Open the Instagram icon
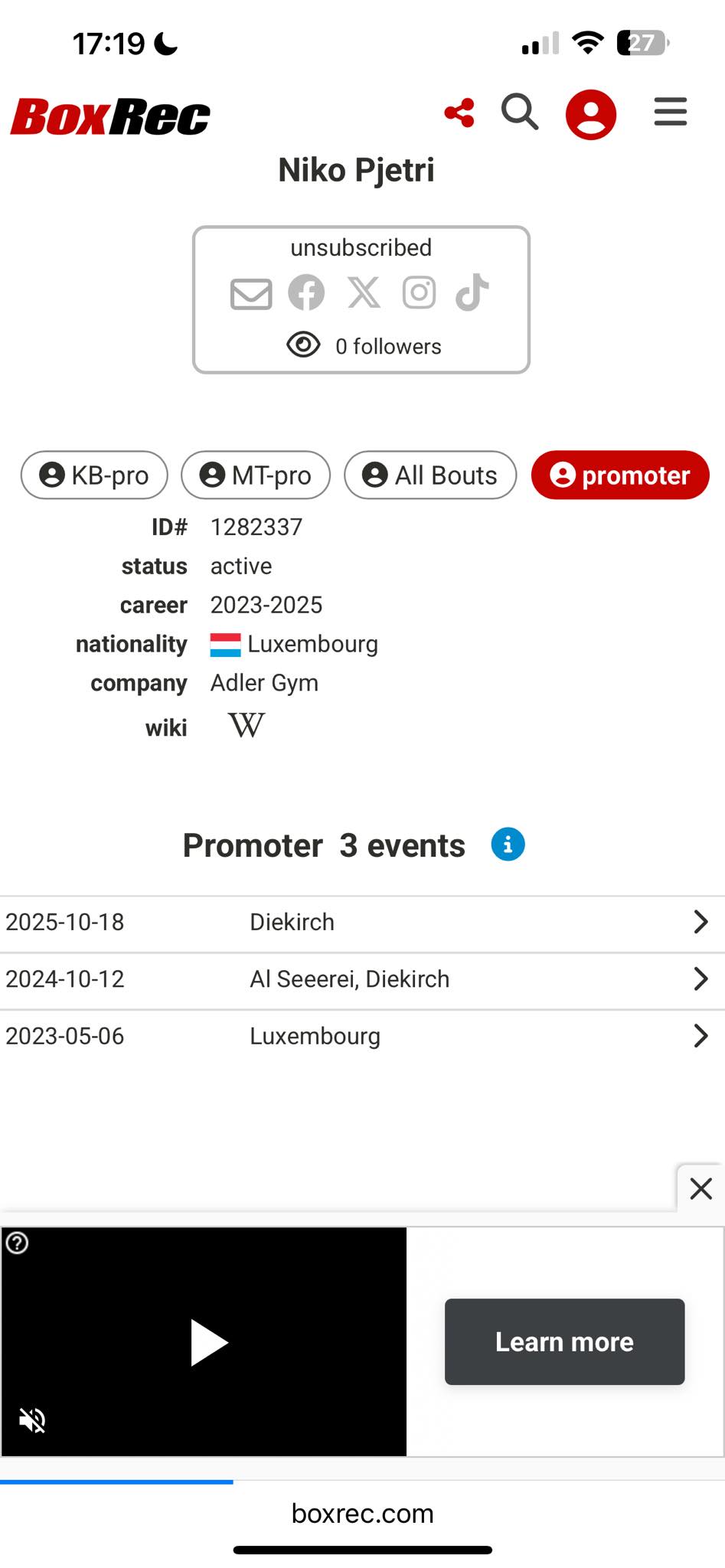The width and height of the screenshot is (725, 1568). coord(419,292)
